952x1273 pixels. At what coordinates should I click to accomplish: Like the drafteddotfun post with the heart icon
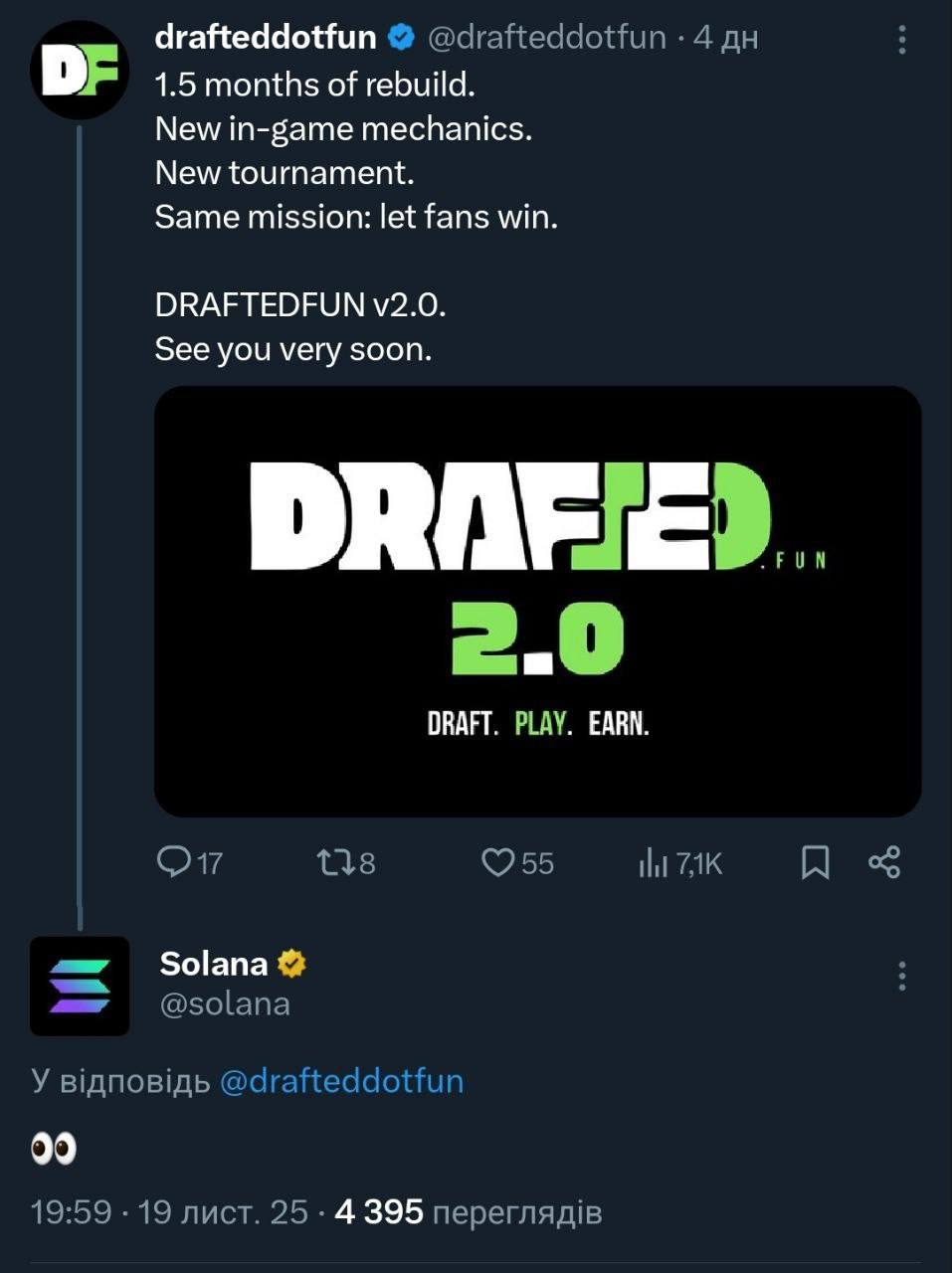tap(496, 861)
